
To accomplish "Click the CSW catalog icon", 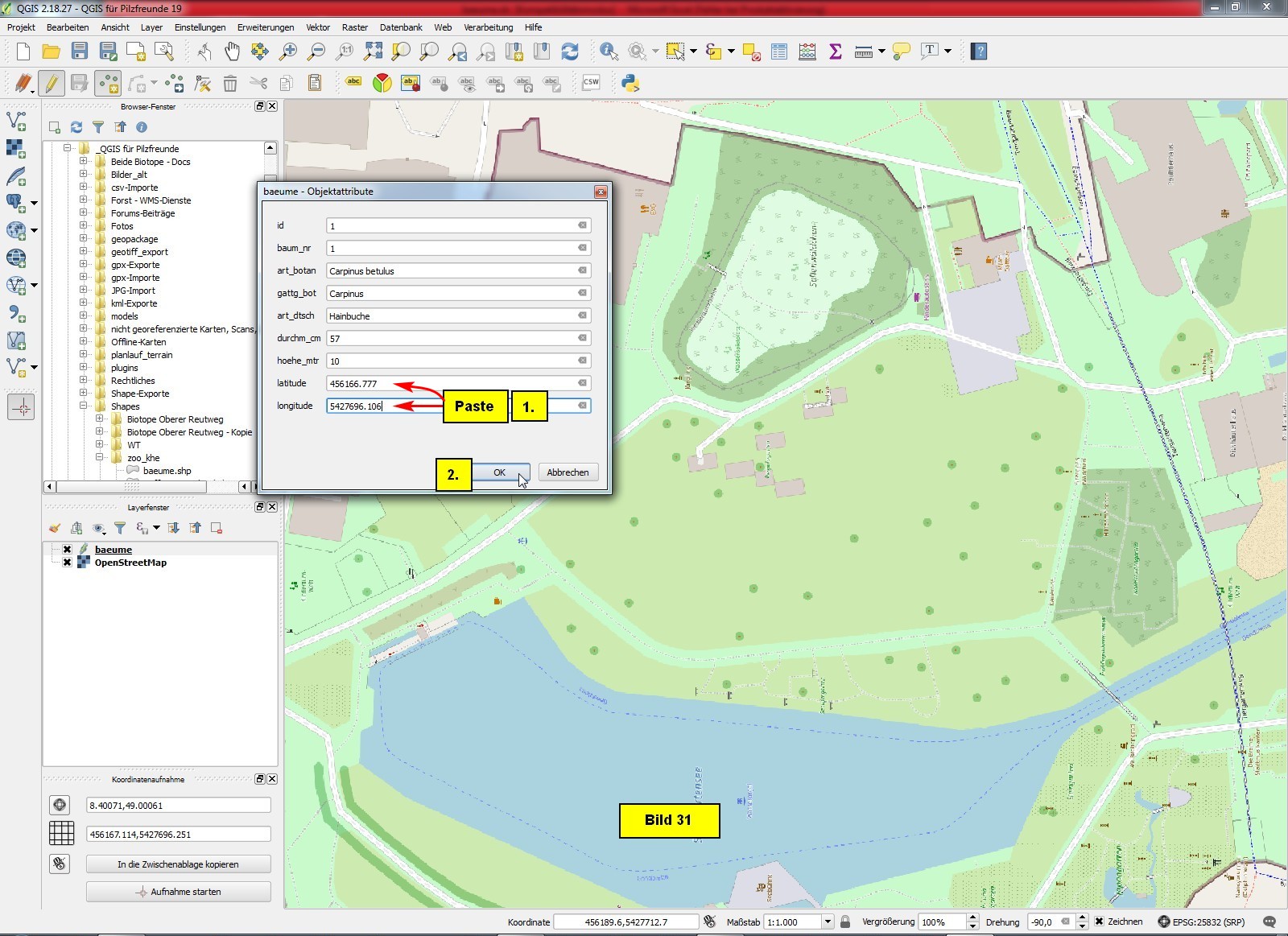I will click(591, 83).
